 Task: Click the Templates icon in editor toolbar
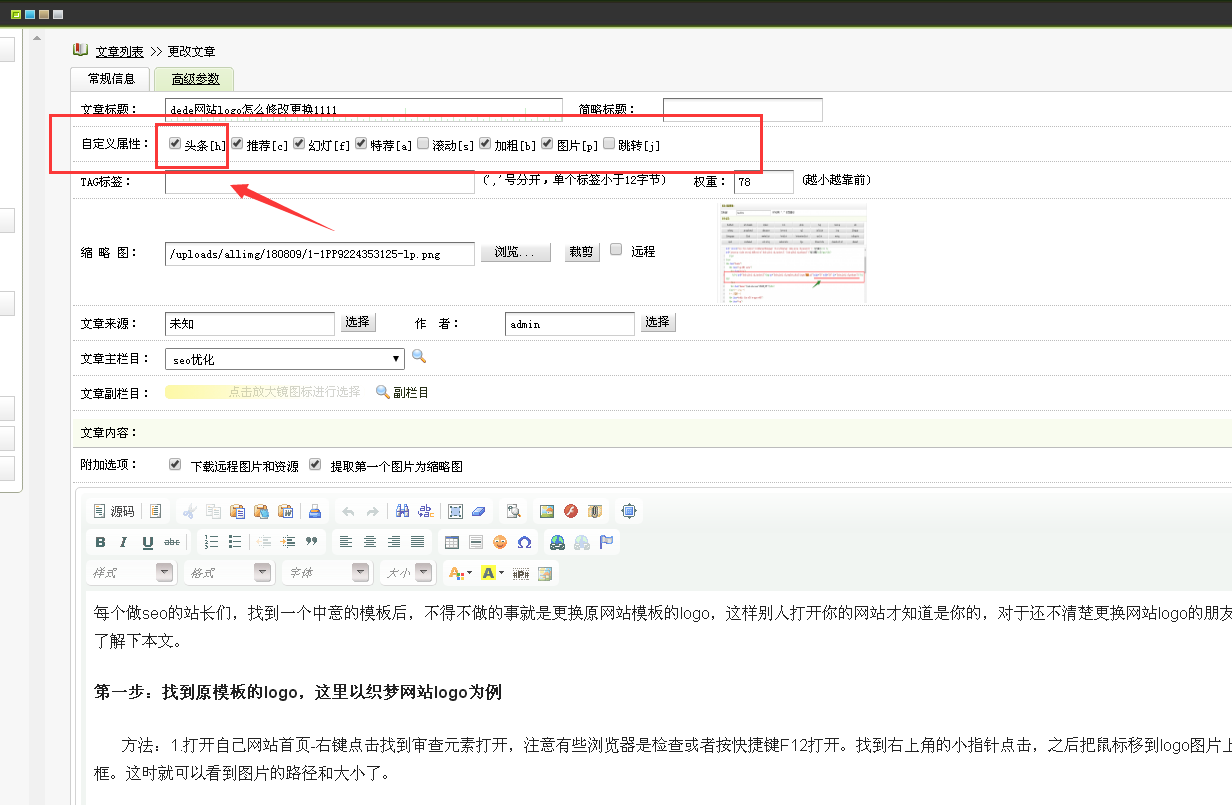[156, 511]
